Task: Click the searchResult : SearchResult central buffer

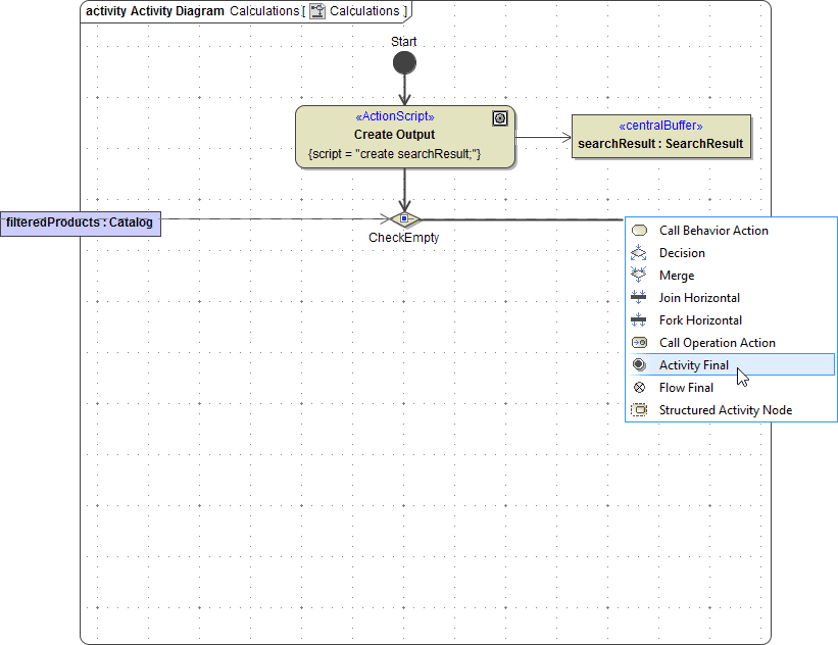Action: pos(661,135)
